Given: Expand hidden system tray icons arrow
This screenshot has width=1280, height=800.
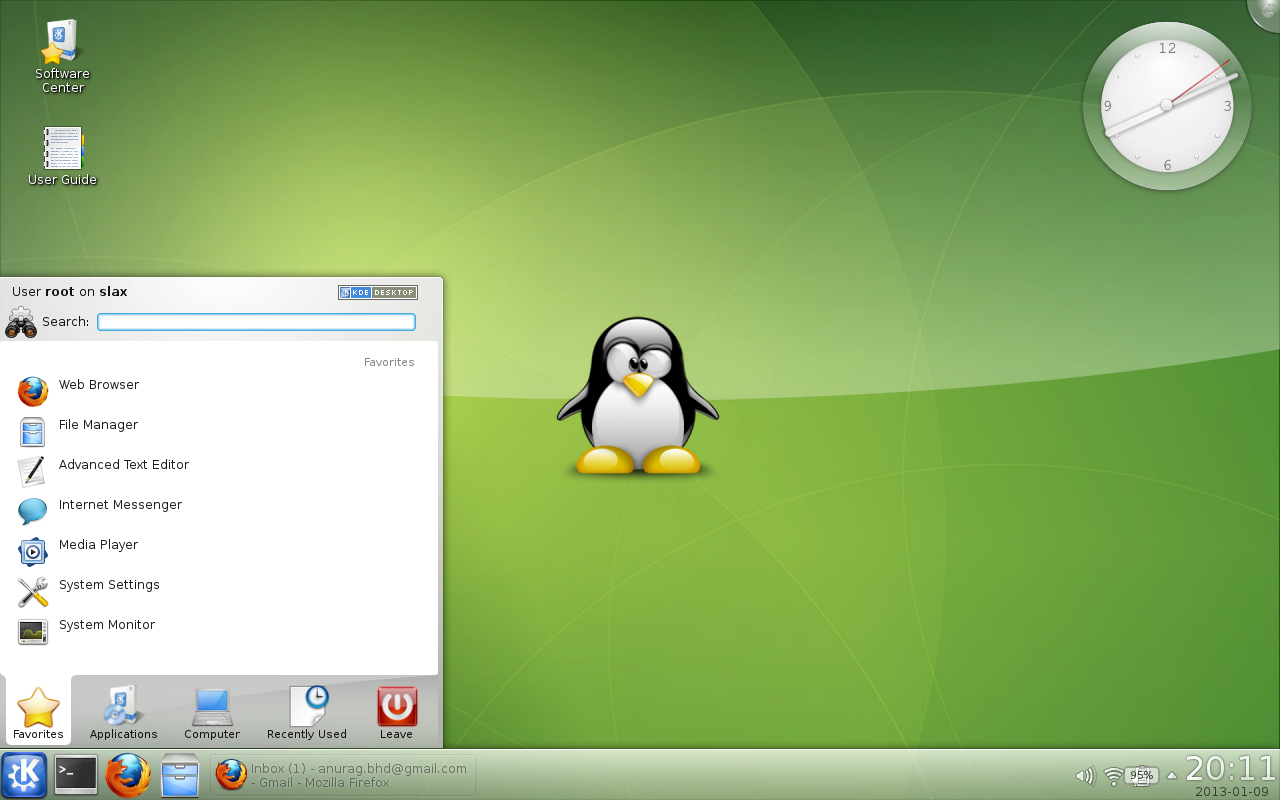Looking at the screenshot, I should click(x=1171, y=776).
